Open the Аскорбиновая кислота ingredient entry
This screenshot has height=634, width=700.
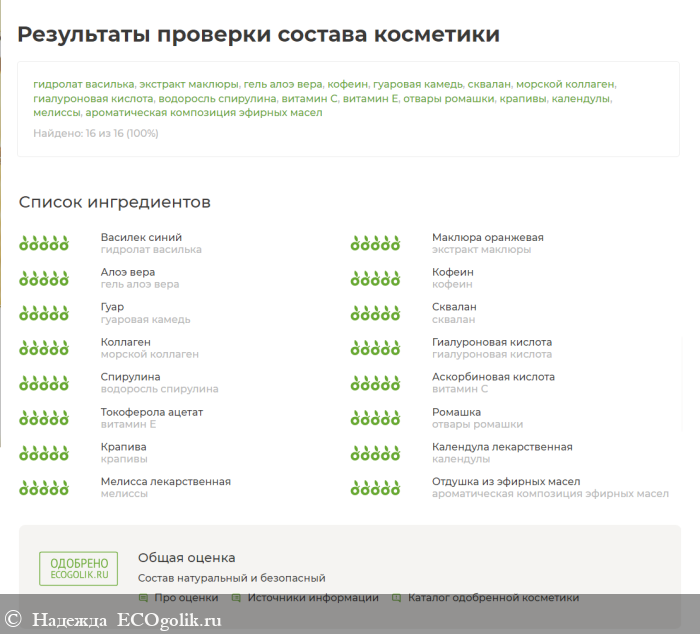(x=493, y=377)
